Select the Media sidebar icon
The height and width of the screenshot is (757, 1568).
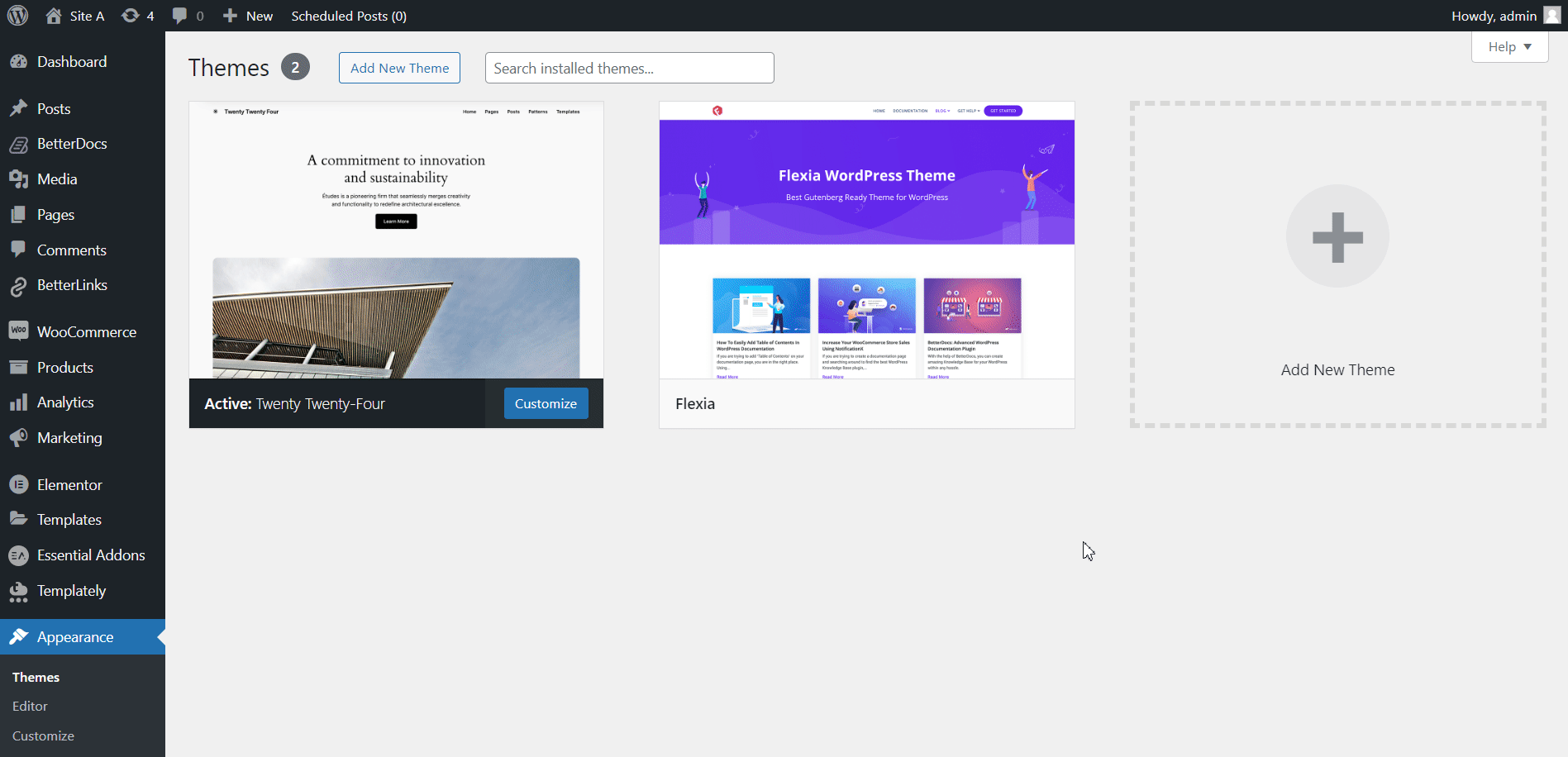point(20,179)
